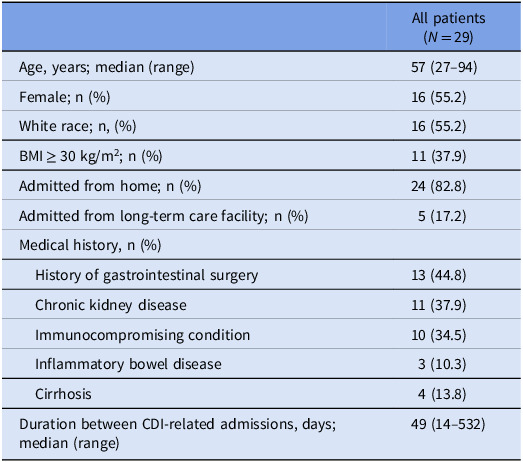Screen dimensions: 523x462
Task: Click the "All patients (N = 29)" column header
Action: click(448, 27)
